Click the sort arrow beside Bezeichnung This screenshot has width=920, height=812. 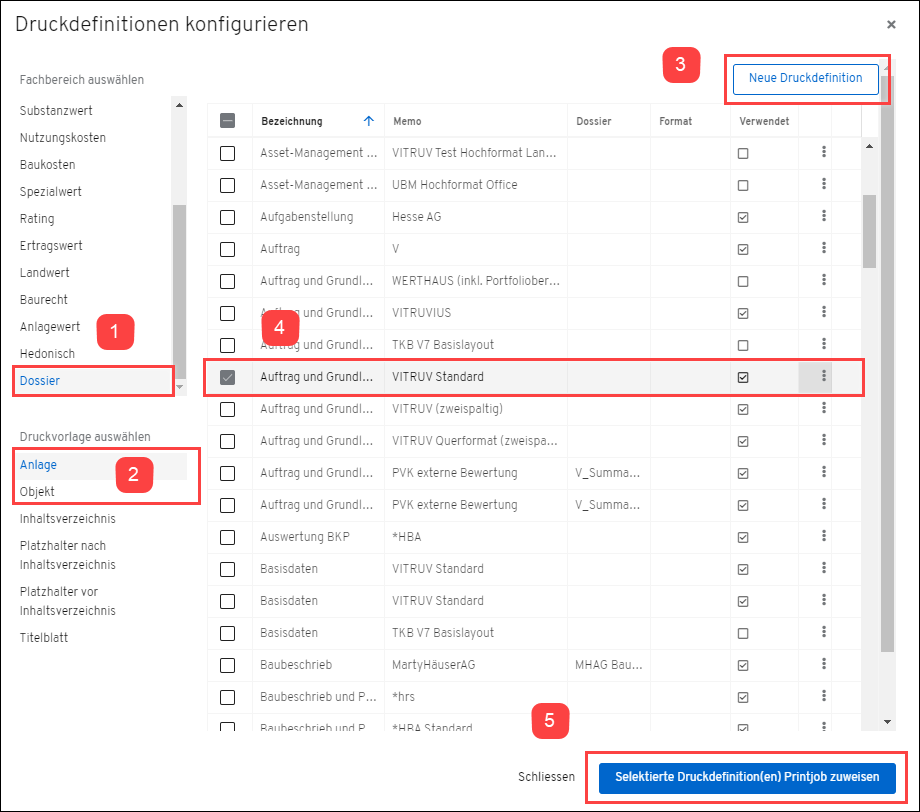coord(369,121)
